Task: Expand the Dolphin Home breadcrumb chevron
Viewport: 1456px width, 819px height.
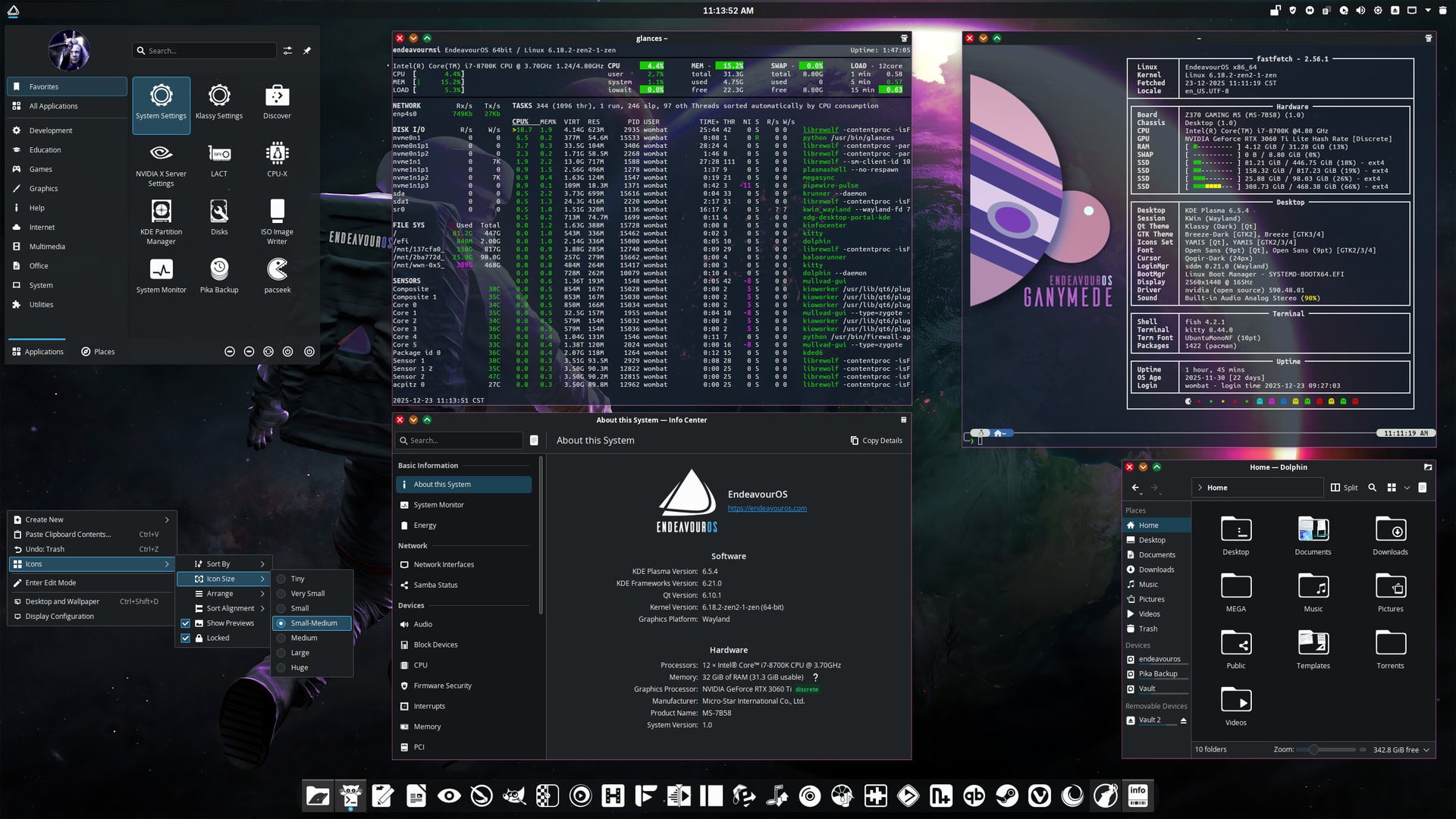Action: click(1200, 488)
